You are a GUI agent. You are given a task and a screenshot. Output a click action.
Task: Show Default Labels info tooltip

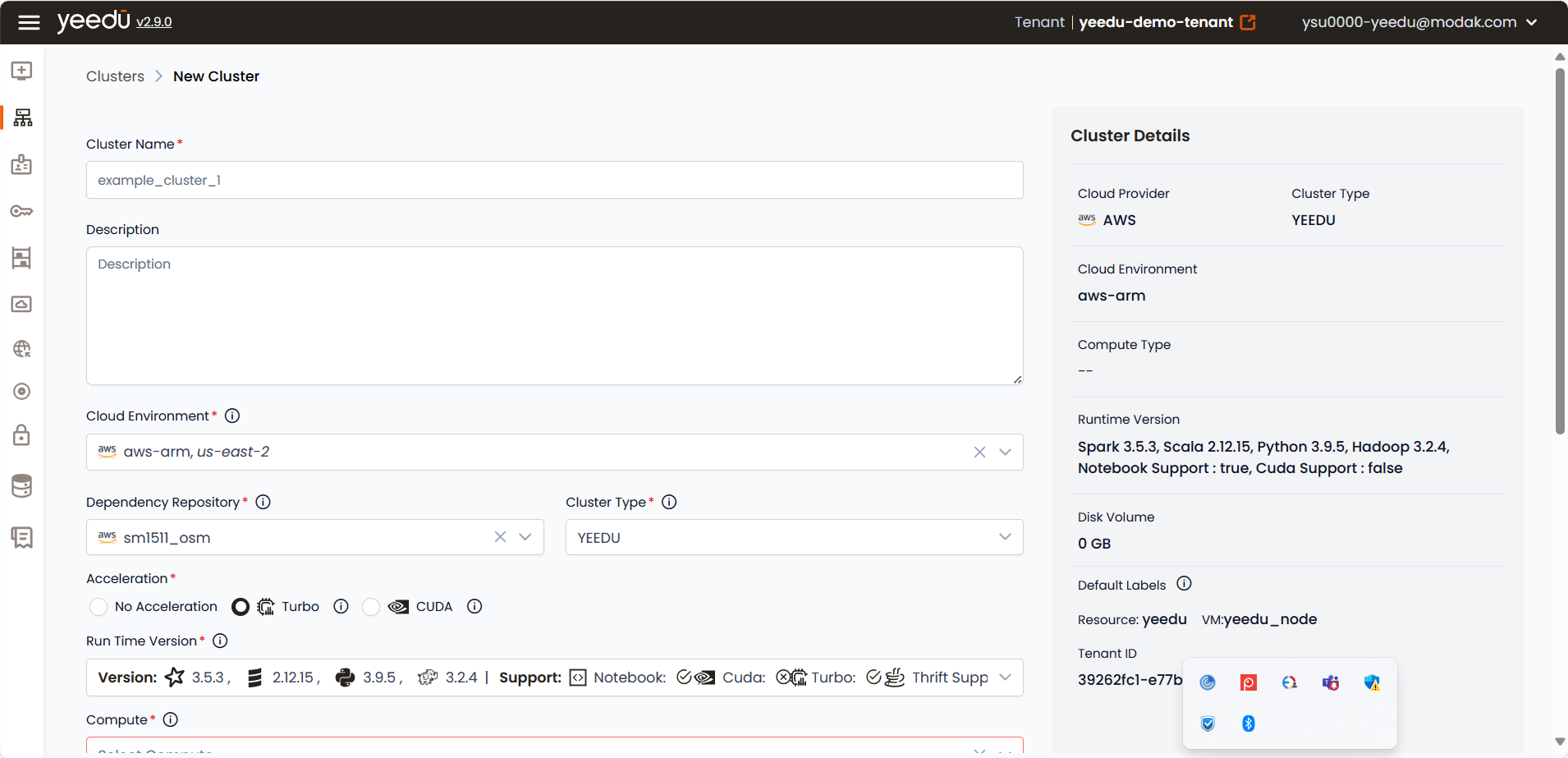(1184, 583)
